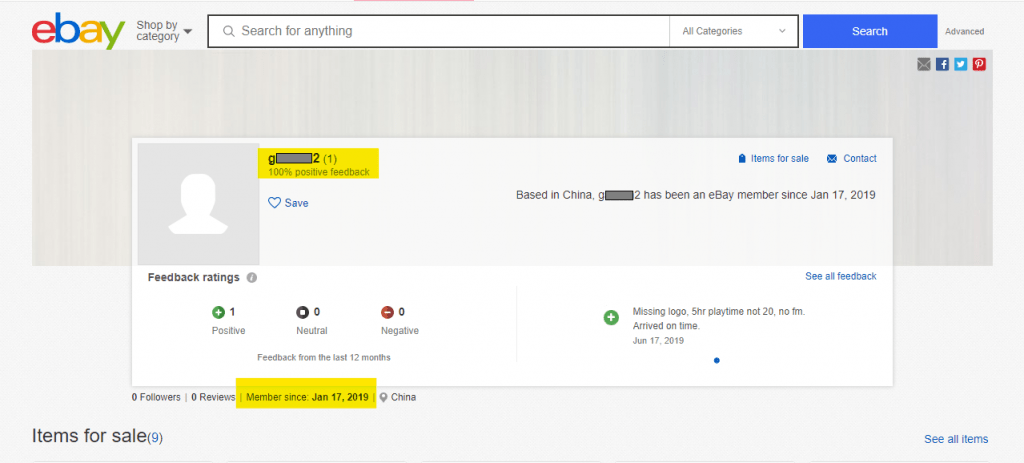Click the email share icon

(x=923, y=64)
